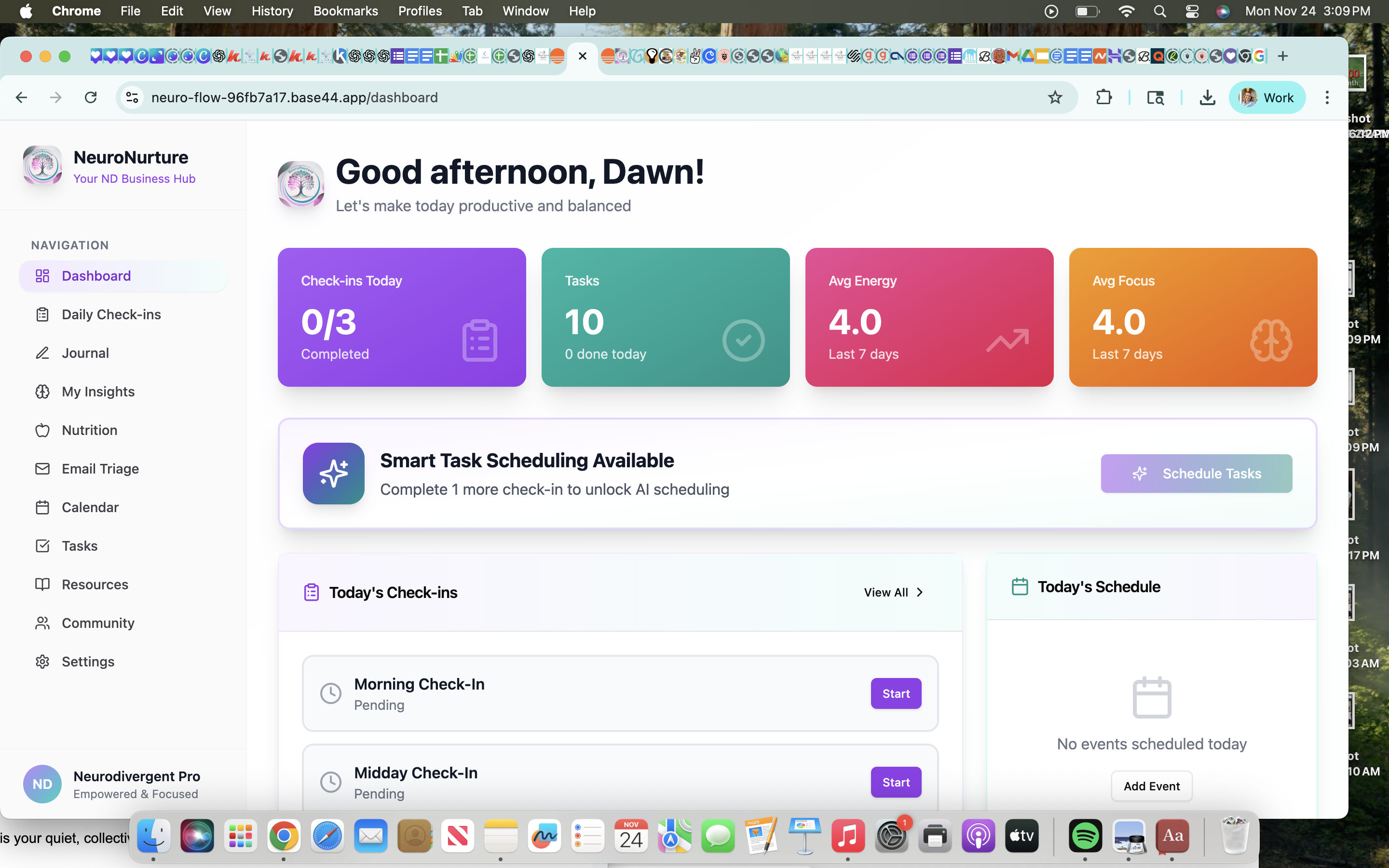Image resolution: width=1389 pixels, height=868 pixels.
Task: Expand View All check-ins chevron
Action: pyautogui.click(x=920, y=593)
